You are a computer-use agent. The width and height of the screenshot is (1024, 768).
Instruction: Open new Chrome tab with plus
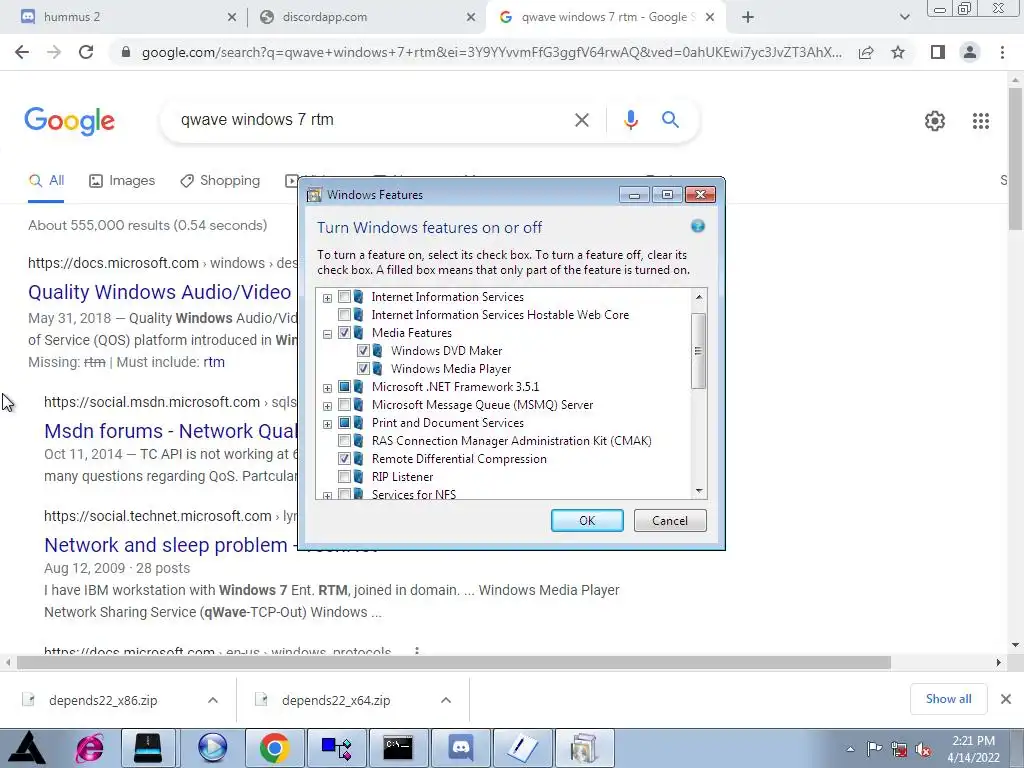pyautogui.click(x=748, y=18)
